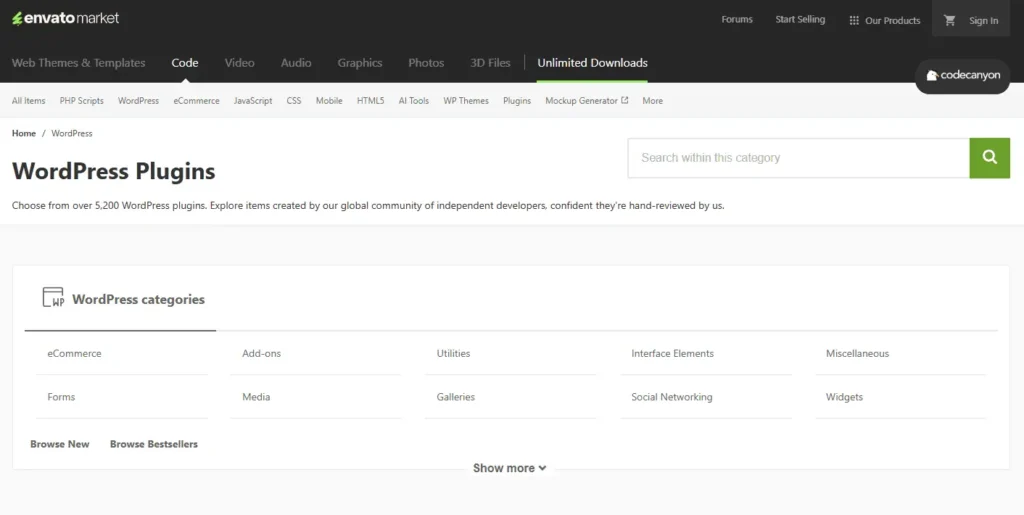Click the Sign In button

[984, 20]
